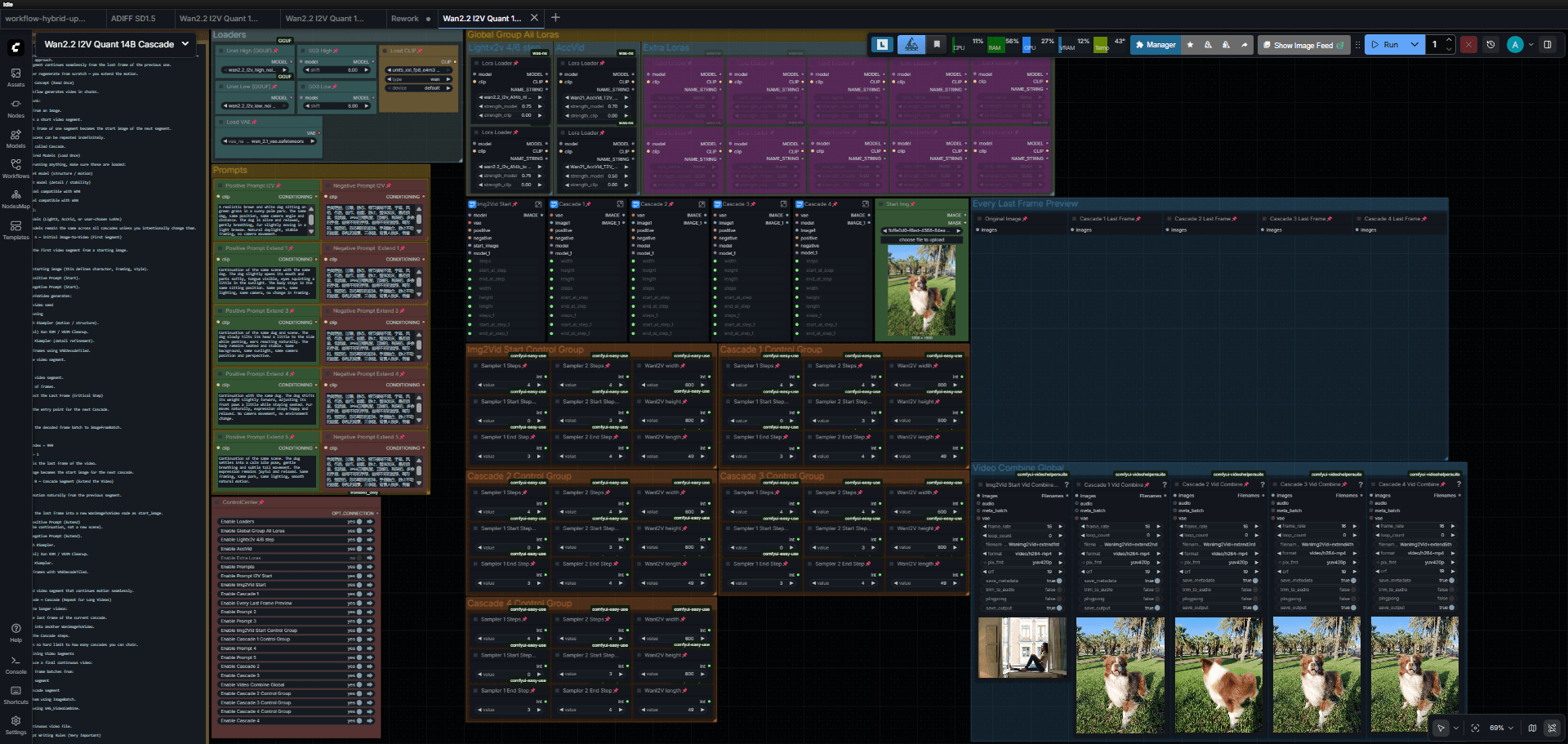1568x744 pixels.
Task: Jump to Loaders group via arrow
Action: point(369,521)
